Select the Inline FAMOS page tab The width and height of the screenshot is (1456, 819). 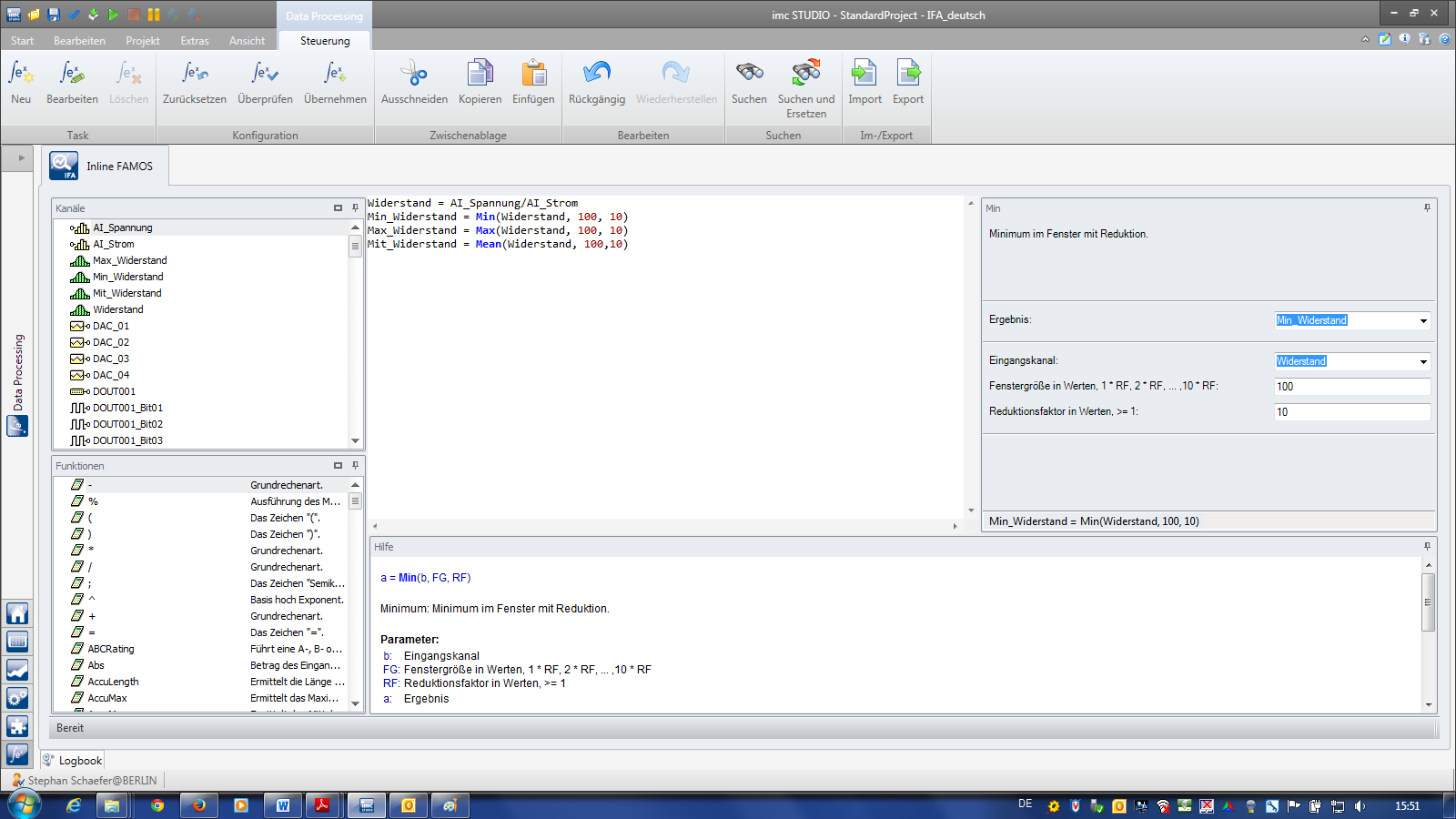107,167
